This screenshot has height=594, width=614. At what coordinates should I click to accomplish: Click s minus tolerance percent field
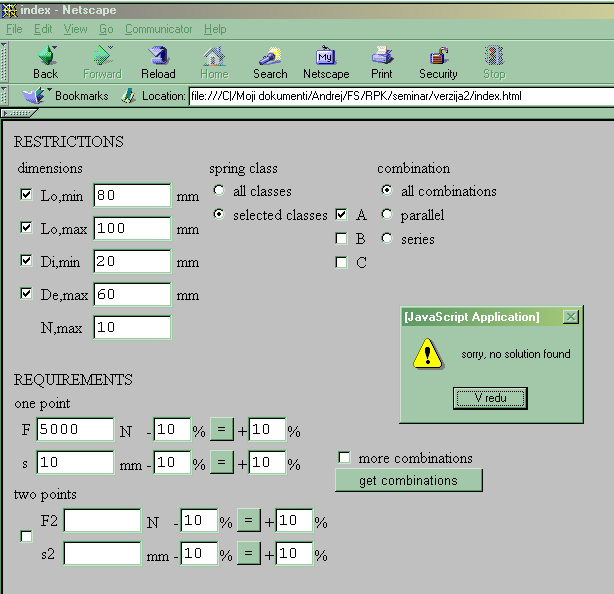pos(172,462)
